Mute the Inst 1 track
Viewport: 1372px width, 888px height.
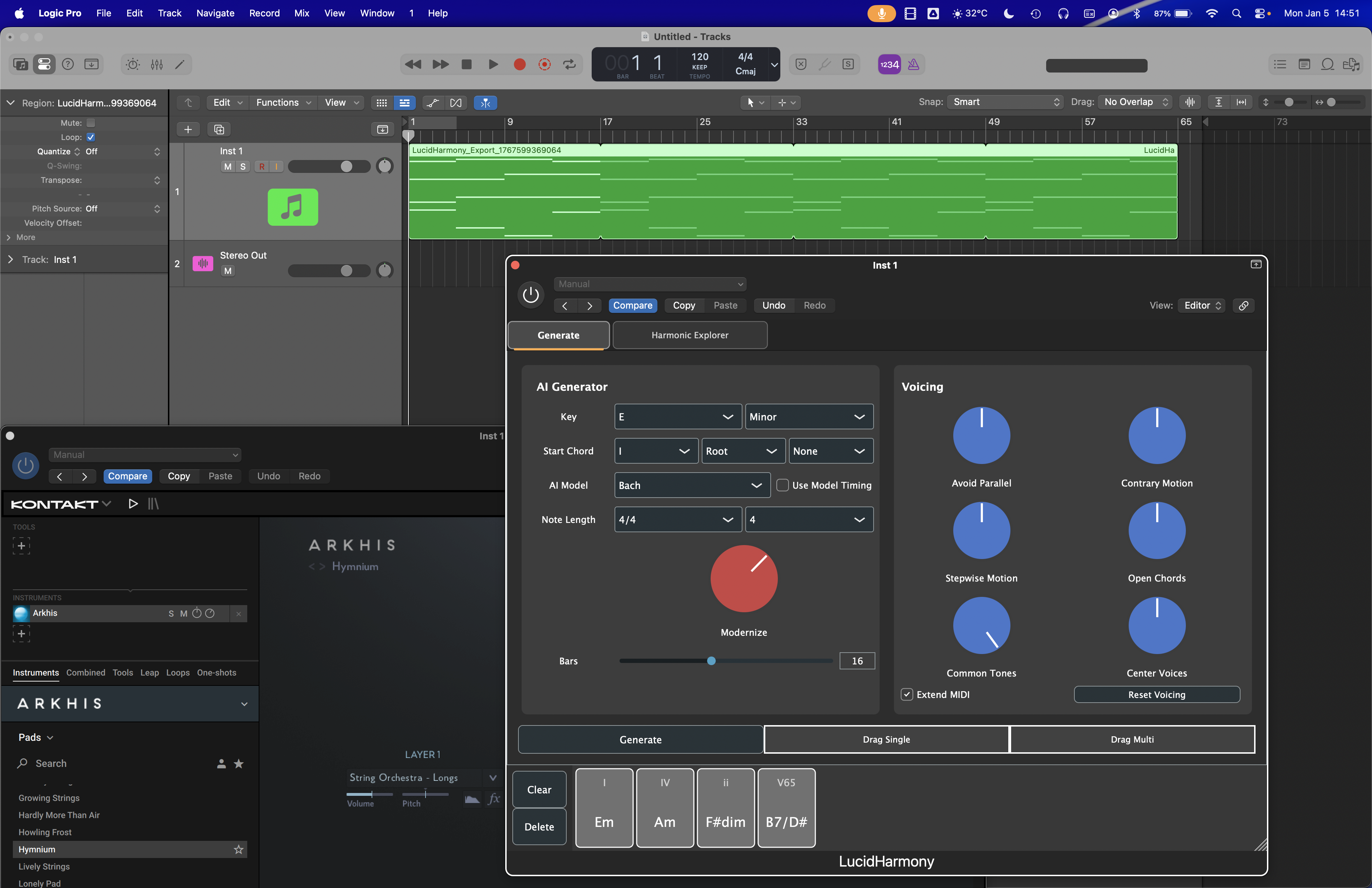coord(228,166)
